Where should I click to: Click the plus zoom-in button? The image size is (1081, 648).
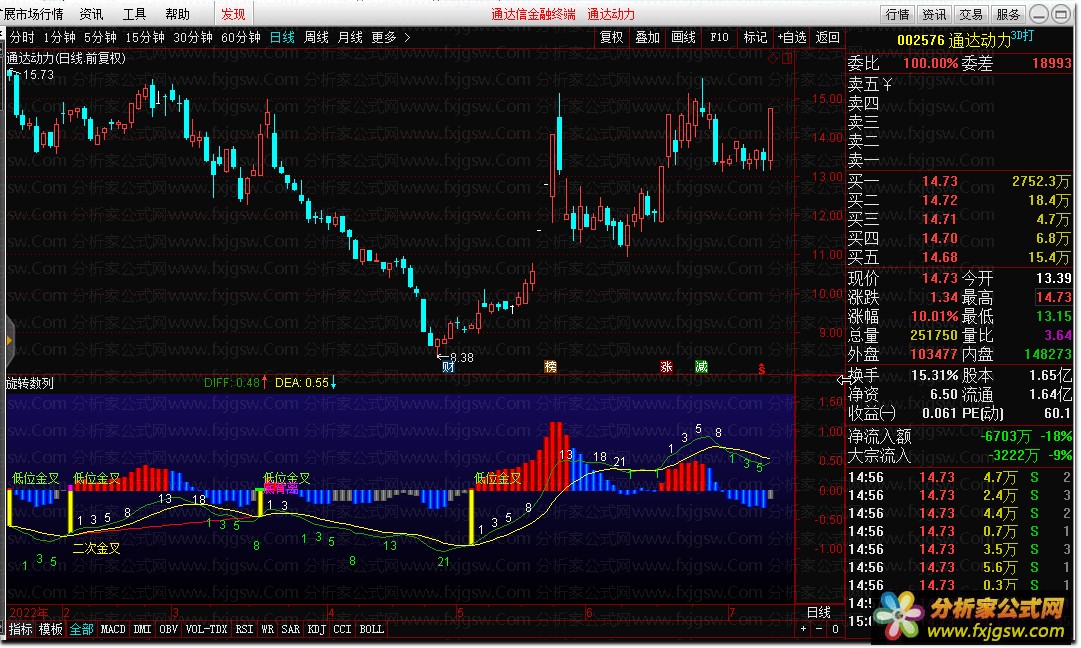pos(803,629)
